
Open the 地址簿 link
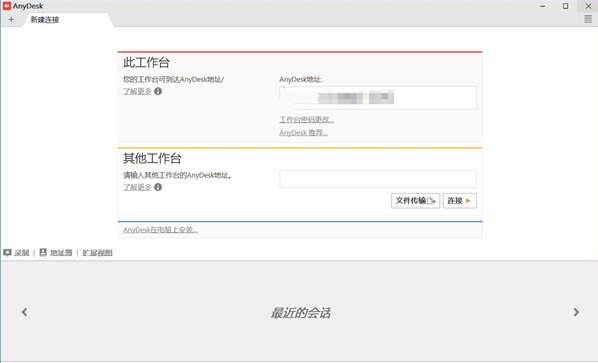pyautogui.click(x=61, y=253)
